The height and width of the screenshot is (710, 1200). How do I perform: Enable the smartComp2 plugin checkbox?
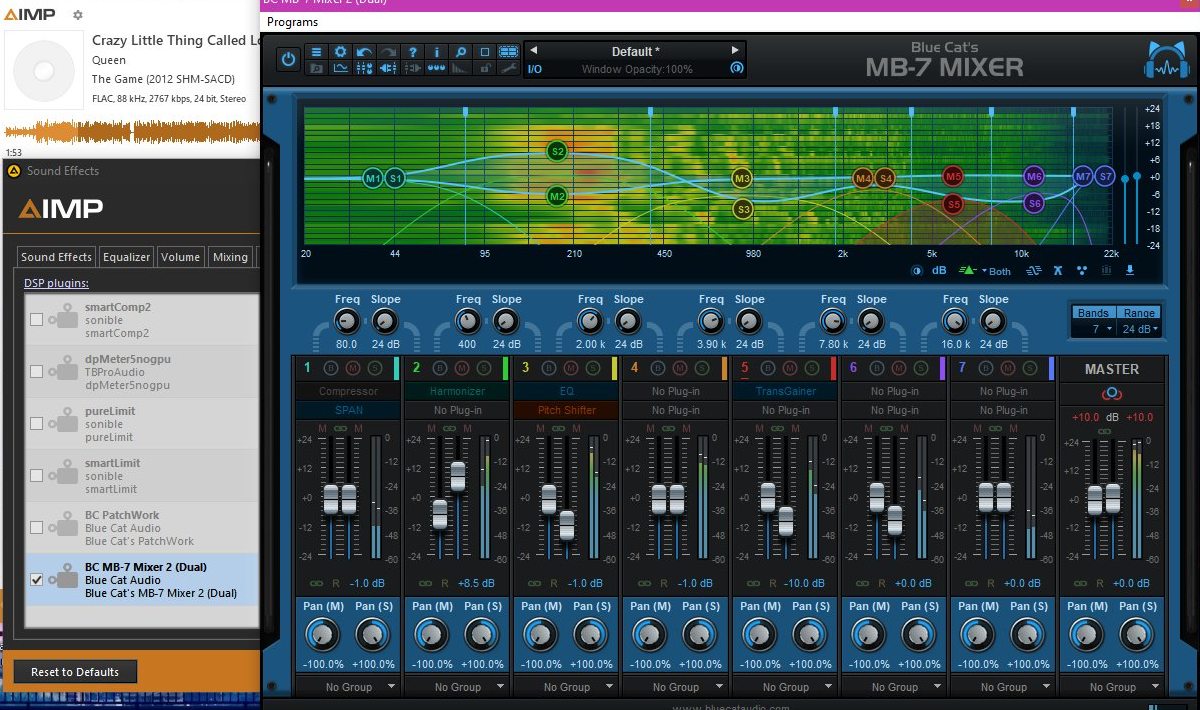click(37, 320)
